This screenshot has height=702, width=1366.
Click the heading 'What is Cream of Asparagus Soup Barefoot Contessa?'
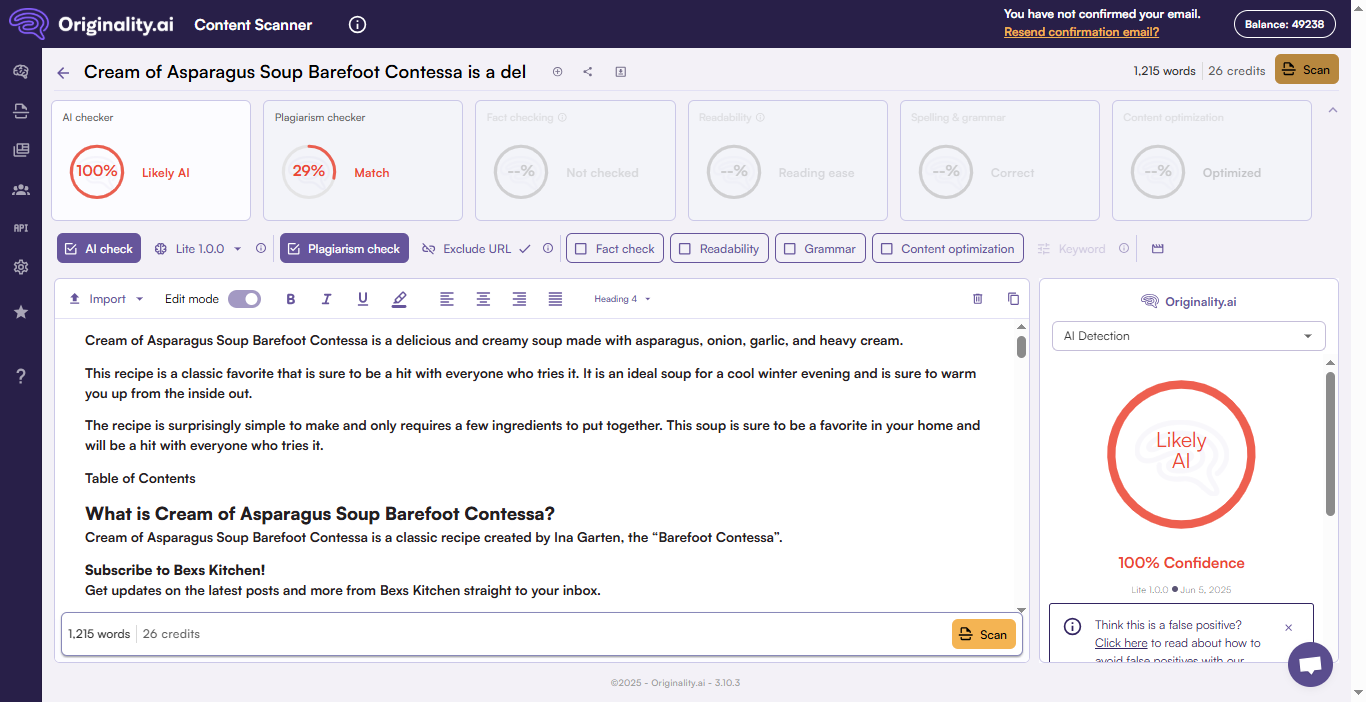pos(320,514)
